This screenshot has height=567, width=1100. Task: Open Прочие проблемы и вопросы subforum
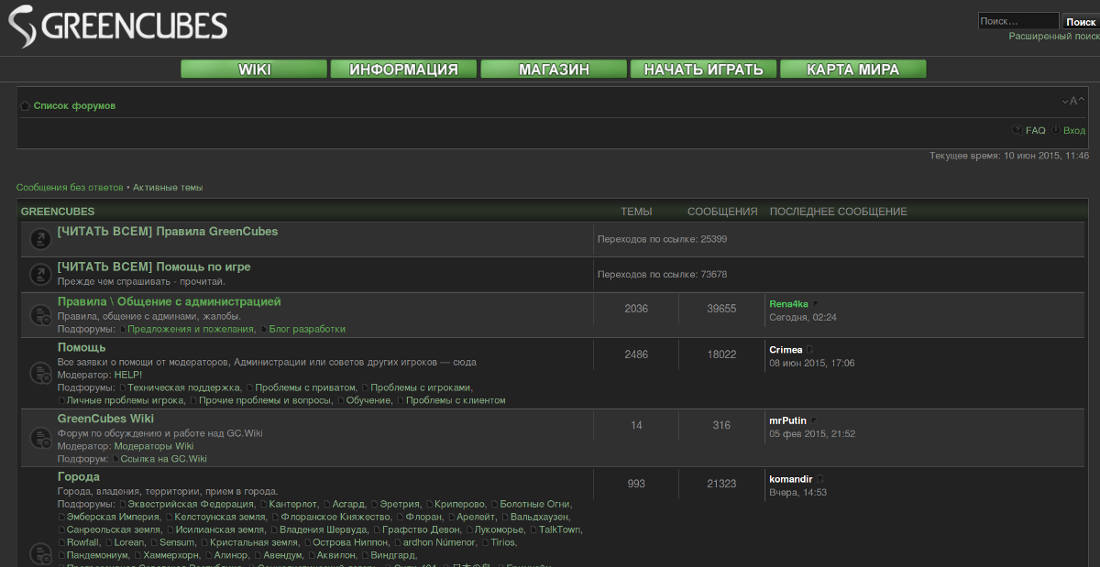tap(265, 401)
